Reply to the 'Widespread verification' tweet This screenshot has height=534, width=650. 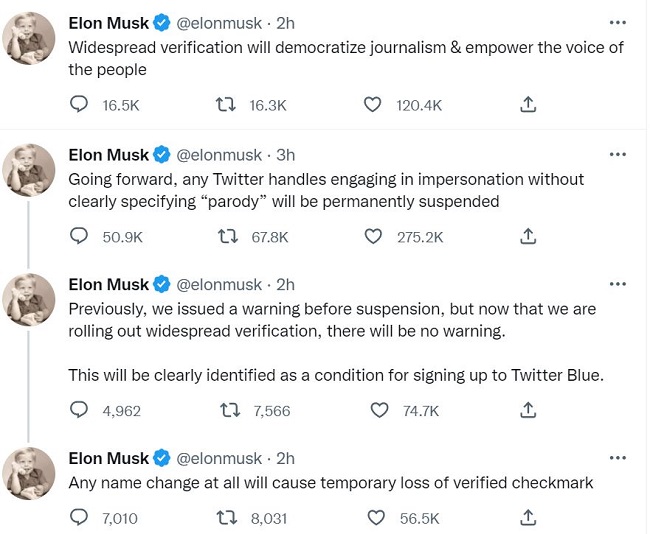80,105
